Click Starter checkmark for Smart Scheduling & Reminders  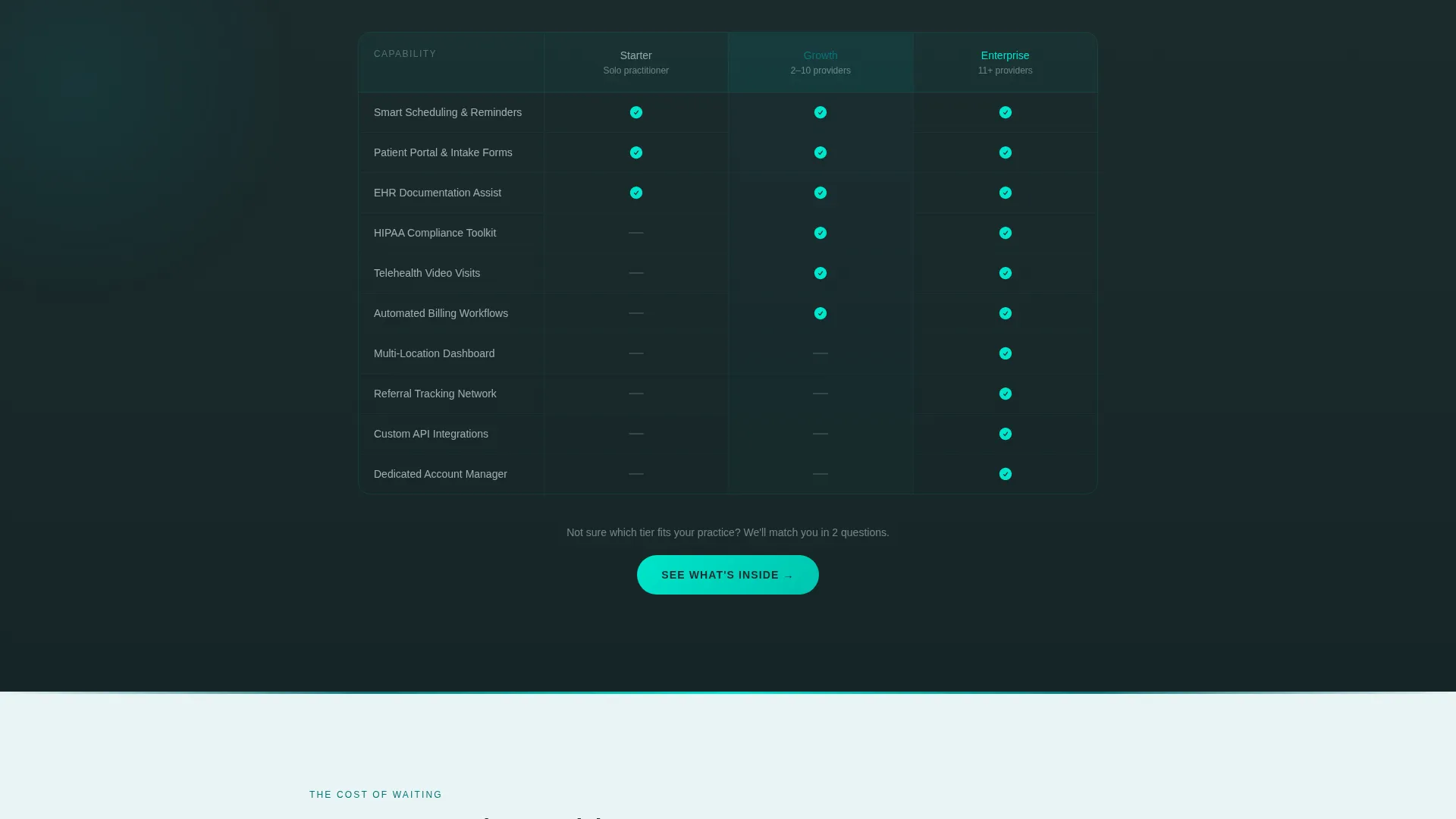click(636, 112)
